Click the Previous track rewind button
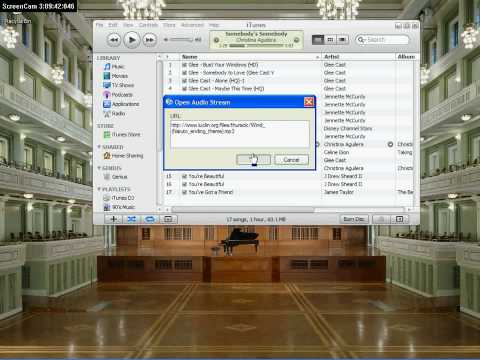 pyautogui.click(x=114, y=40)
